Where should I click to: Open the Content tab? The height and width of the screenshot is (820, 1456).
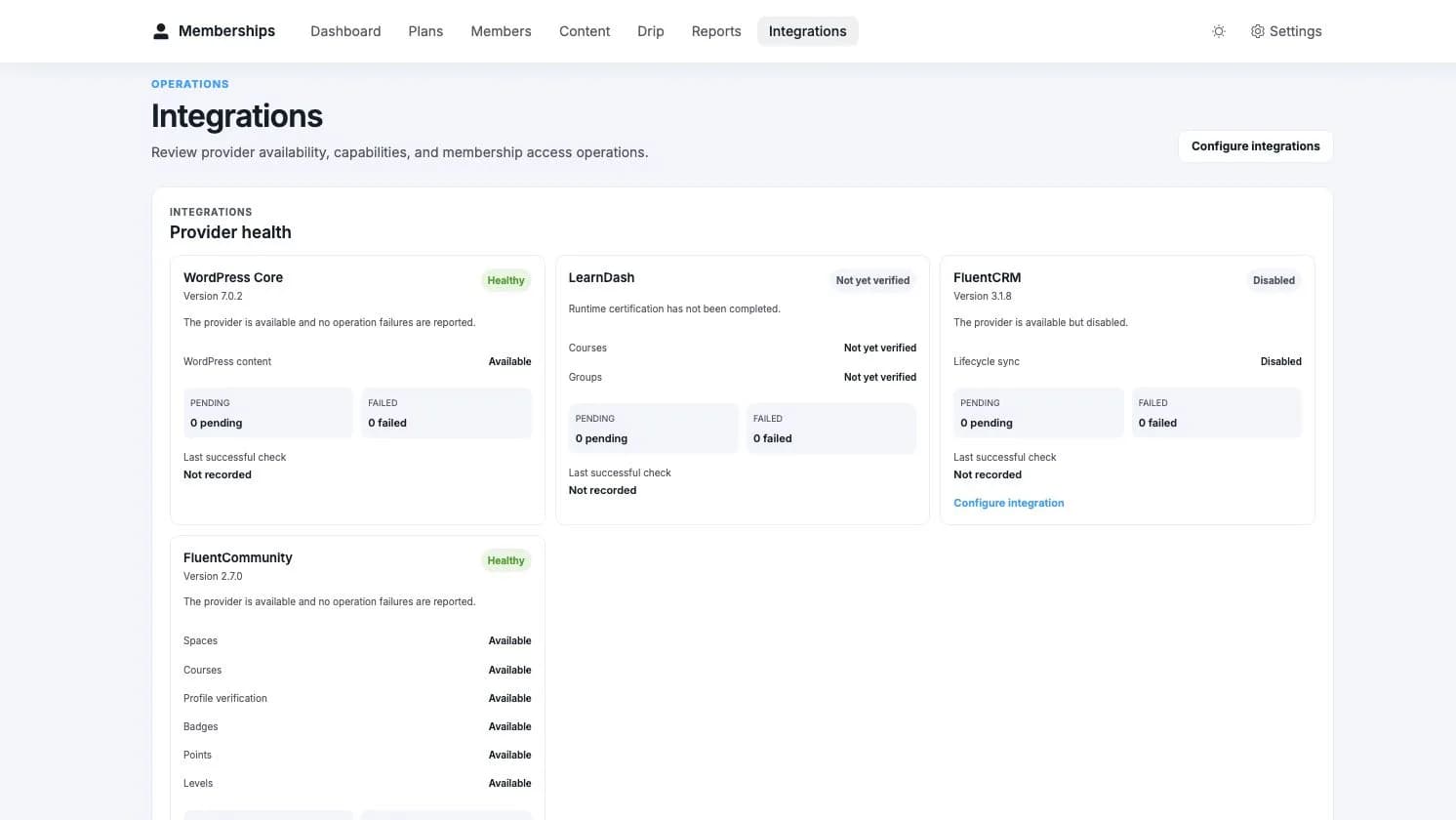click(x=585, y=31)
